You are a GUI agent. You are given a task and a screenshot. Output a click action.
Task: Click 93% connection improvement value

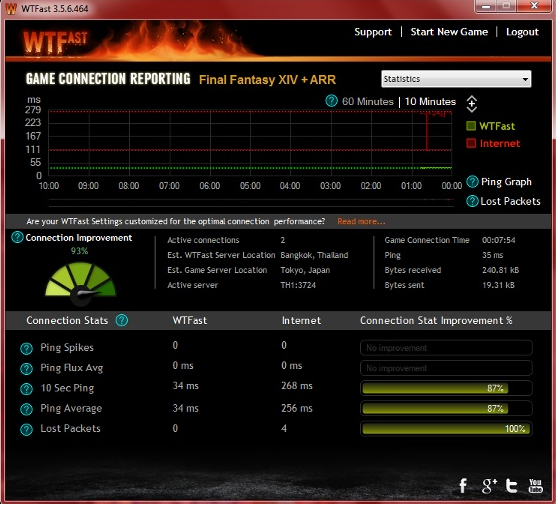(x=79, y=251)
